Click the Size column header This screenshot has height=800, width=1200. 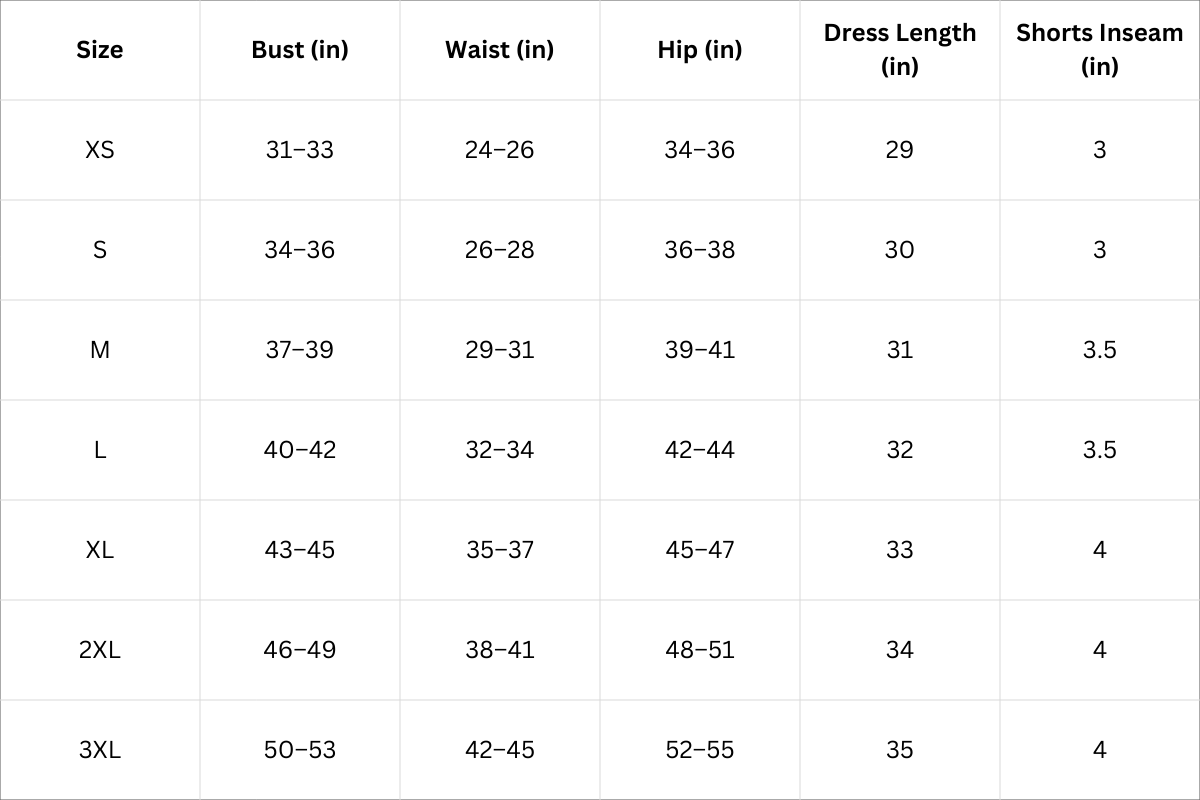pyautogui.click(x=100, y=50)
